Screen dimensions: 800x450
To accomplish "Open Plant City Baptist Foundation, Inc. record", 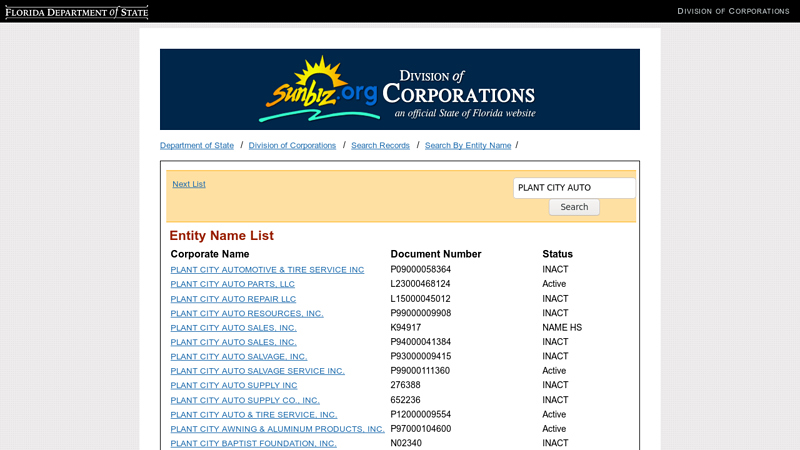I will (254, 443).
